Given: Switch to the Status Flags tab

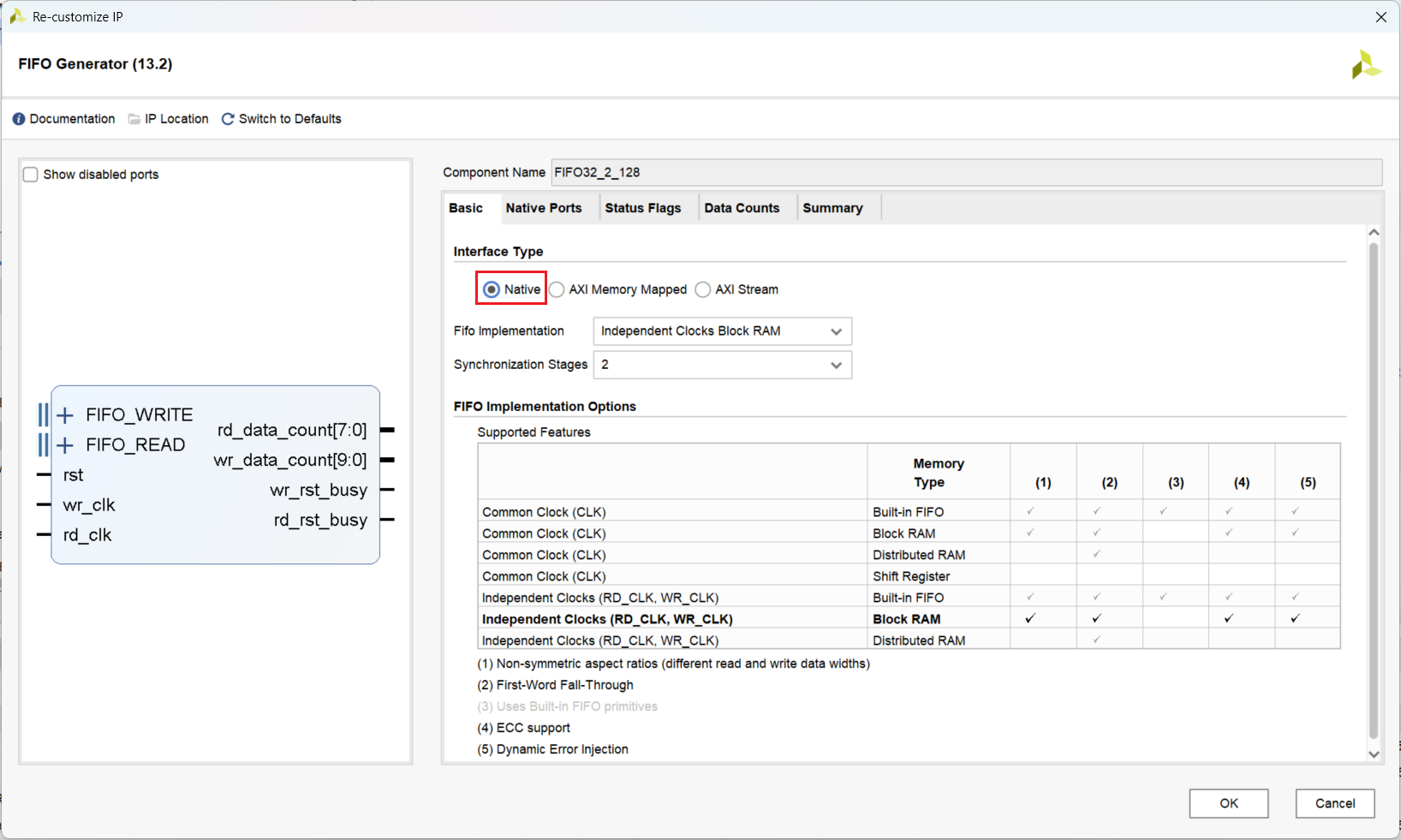Looking at the screenshot, I should pos(642,208).
